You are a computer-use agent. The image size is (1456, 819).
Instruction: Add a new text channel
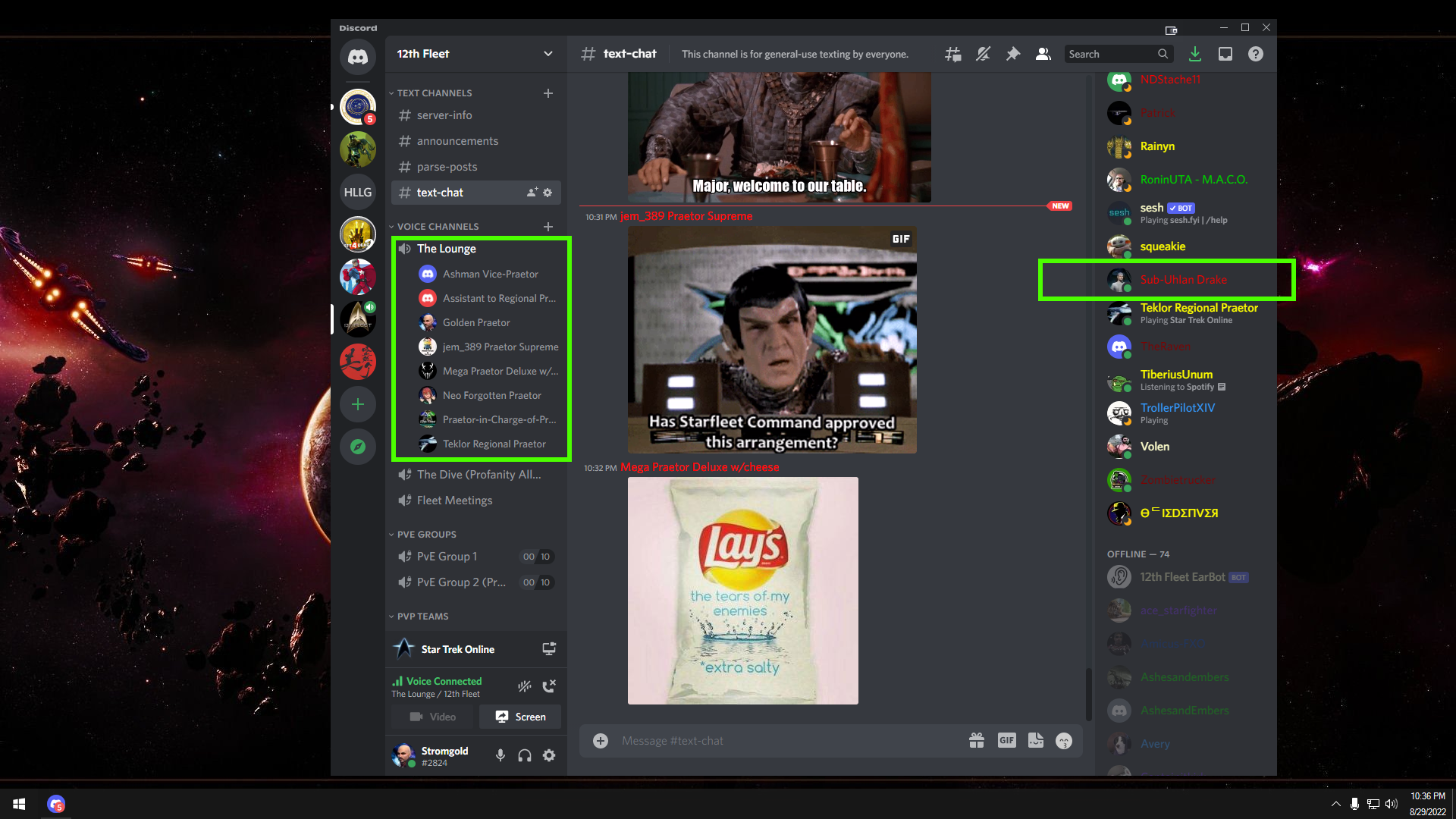pos(548,93)
